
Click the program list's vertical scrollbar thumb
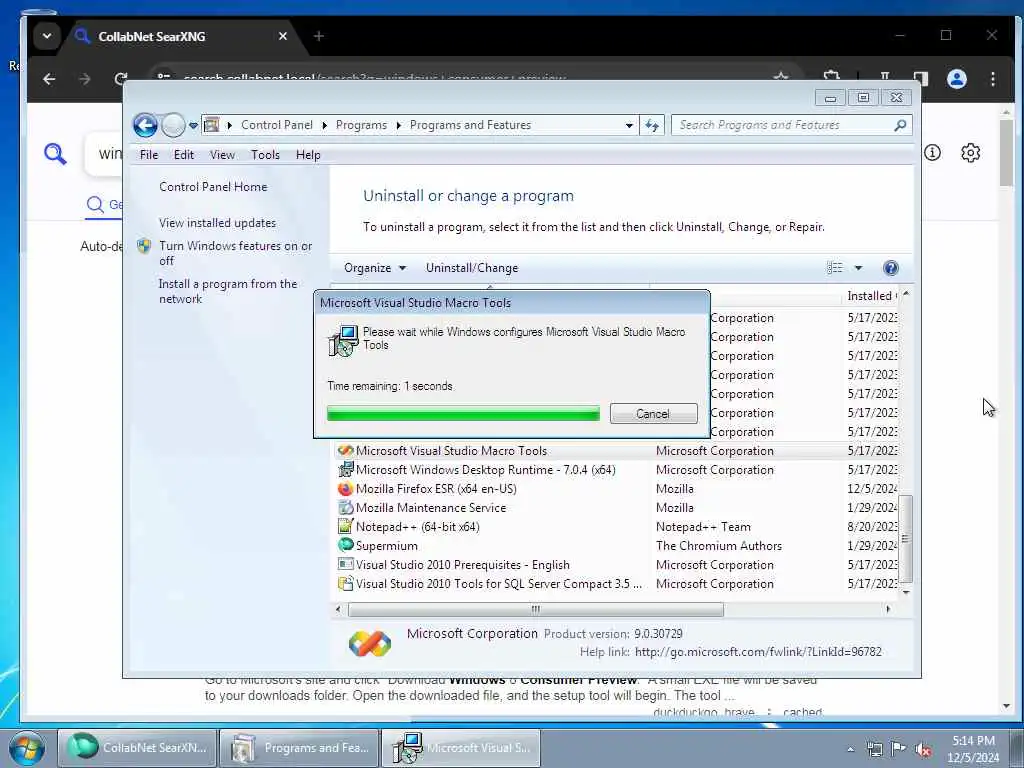(x=905, y=538)
